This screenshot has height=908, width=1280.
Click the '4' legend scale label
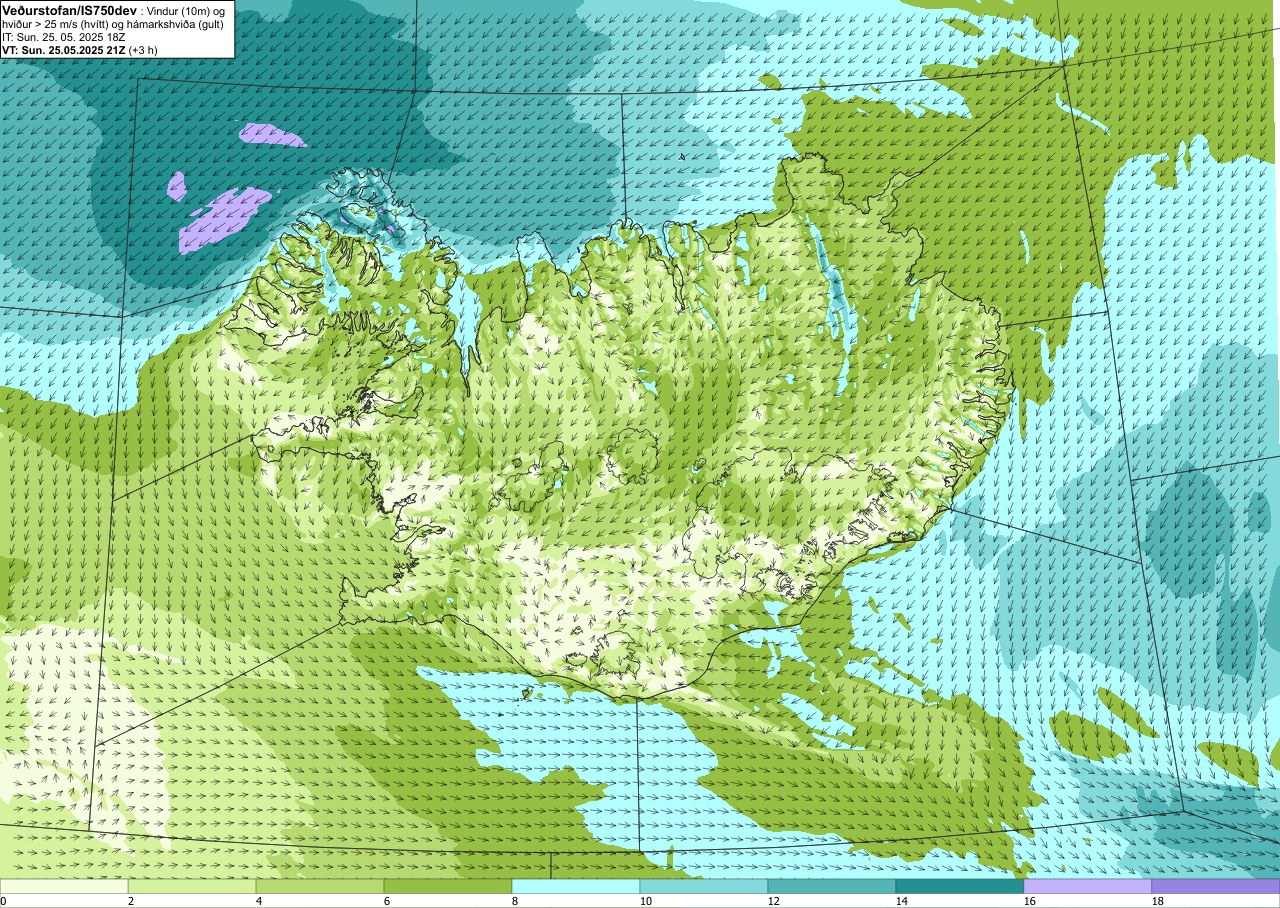[x=259, y=901]
